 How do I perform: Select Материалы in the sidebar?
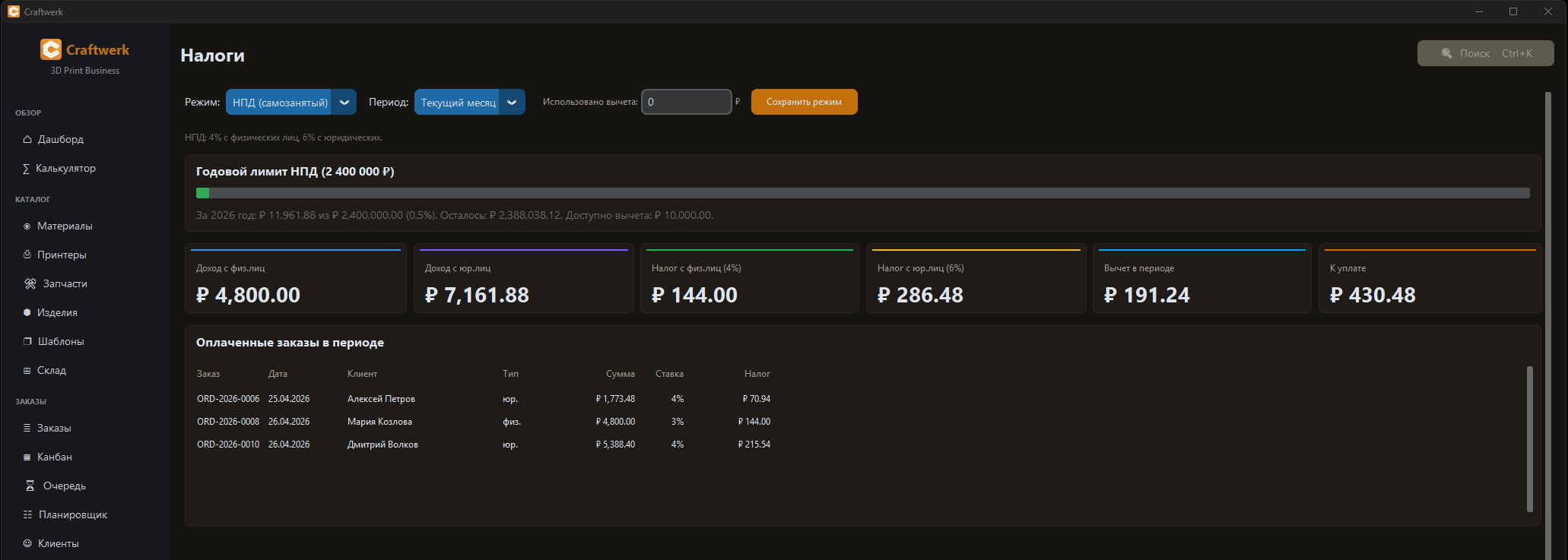click(65, 226)
